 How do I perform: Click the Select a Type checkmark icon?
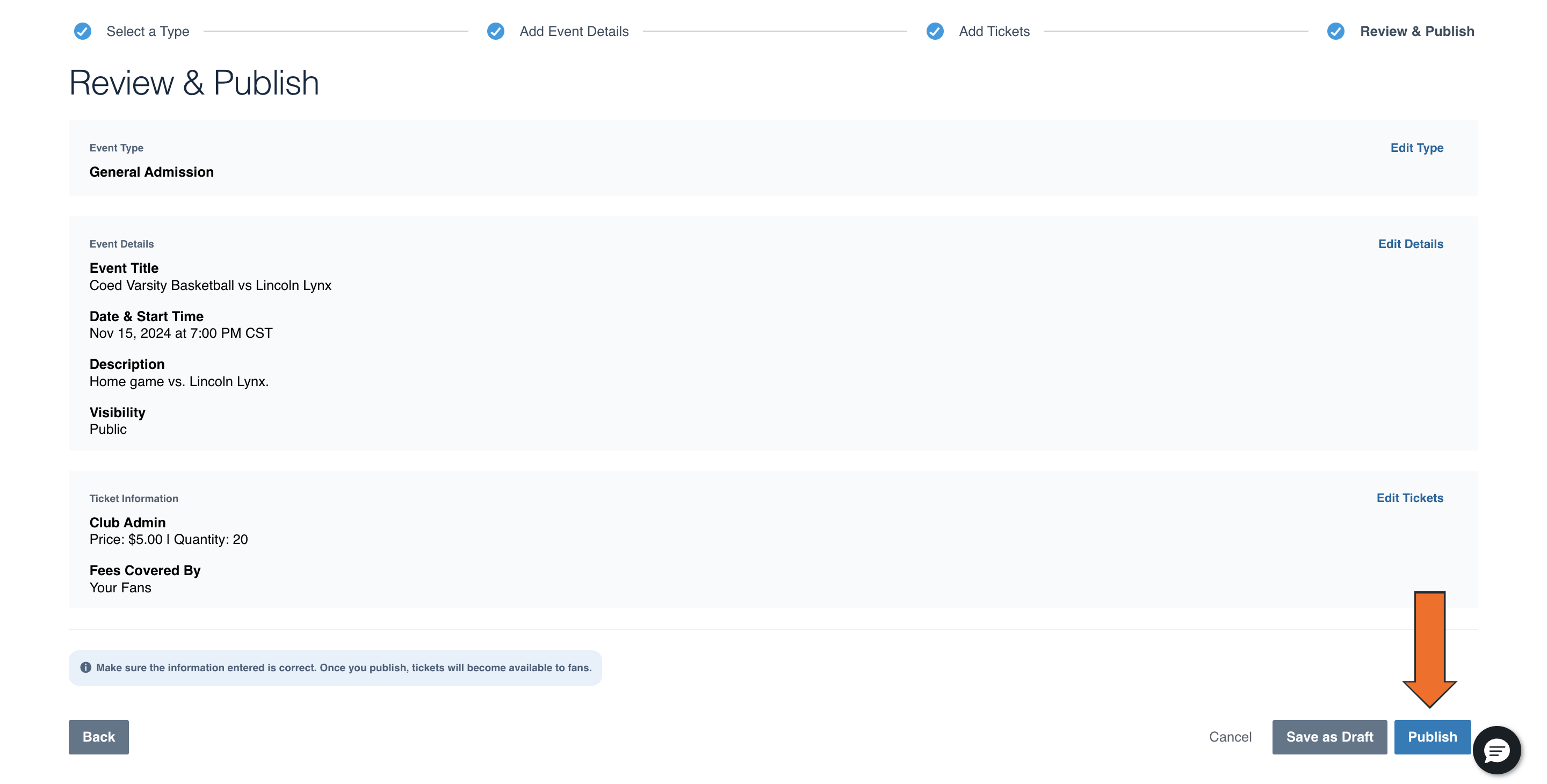click(82, 31)
